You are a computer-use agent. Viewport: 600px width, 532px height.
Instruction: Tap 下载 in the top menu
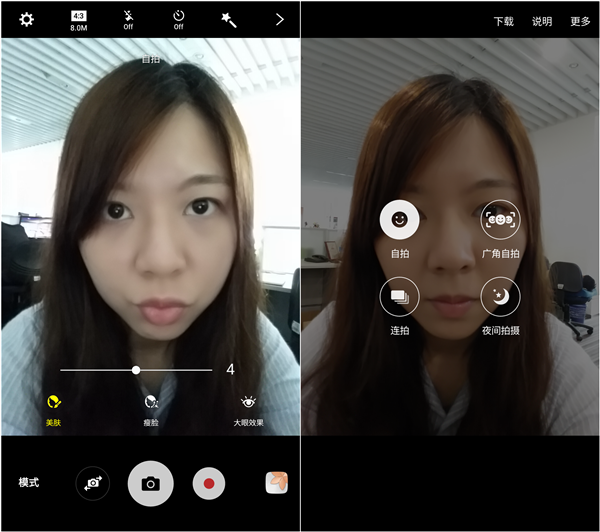(503, 21)
